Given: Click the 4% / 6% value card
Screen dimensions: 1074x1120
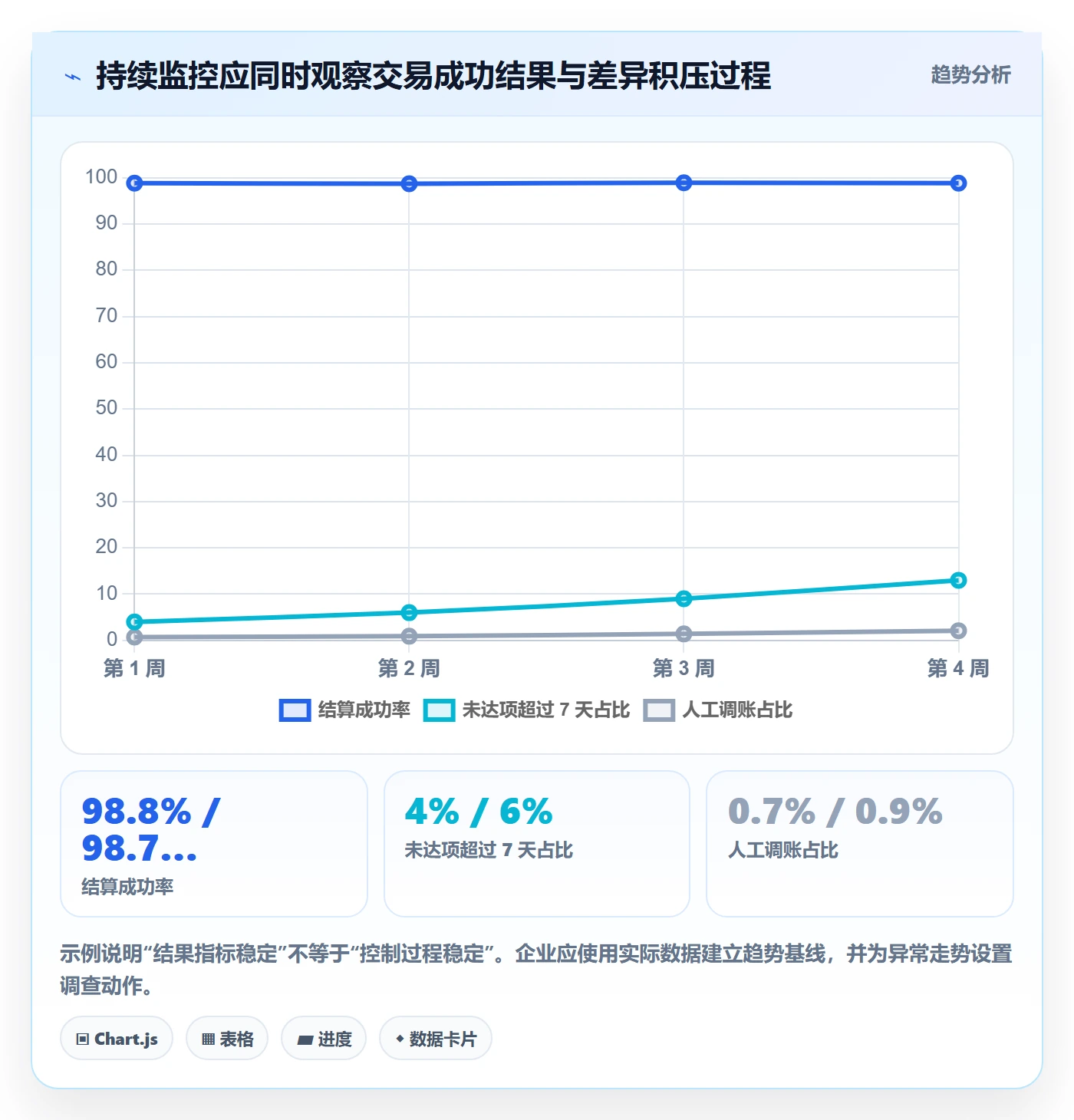Looking at the screenshot, I should tap(537, 844).
